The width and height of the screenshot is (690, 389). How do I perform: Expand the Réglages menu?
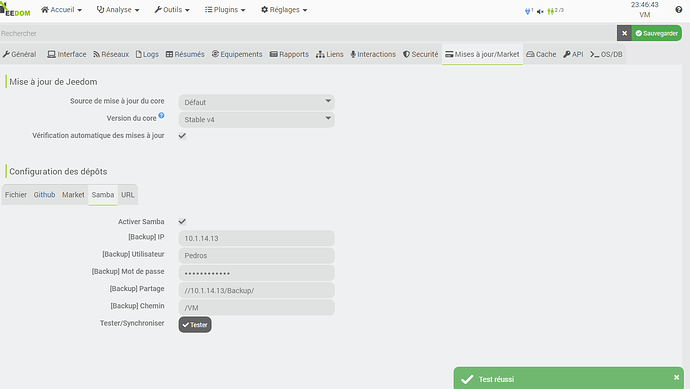pos(284,10)
